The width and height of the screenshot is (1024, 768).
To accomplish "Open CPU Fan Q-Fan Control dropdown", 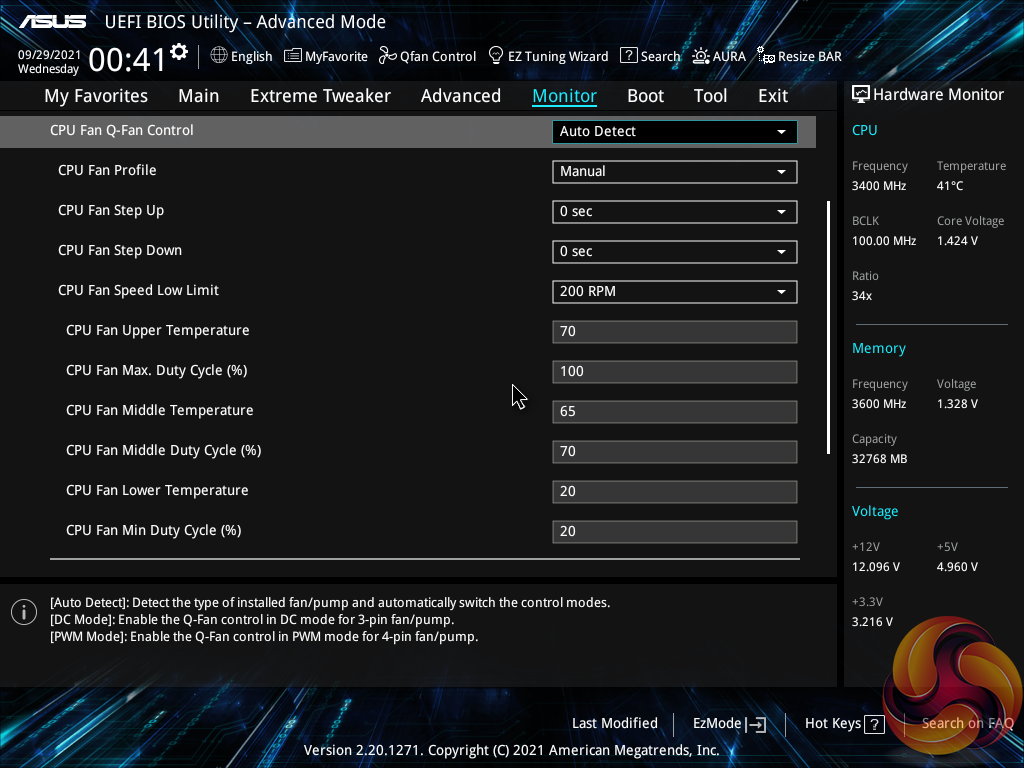I will [x=675, y=131].
